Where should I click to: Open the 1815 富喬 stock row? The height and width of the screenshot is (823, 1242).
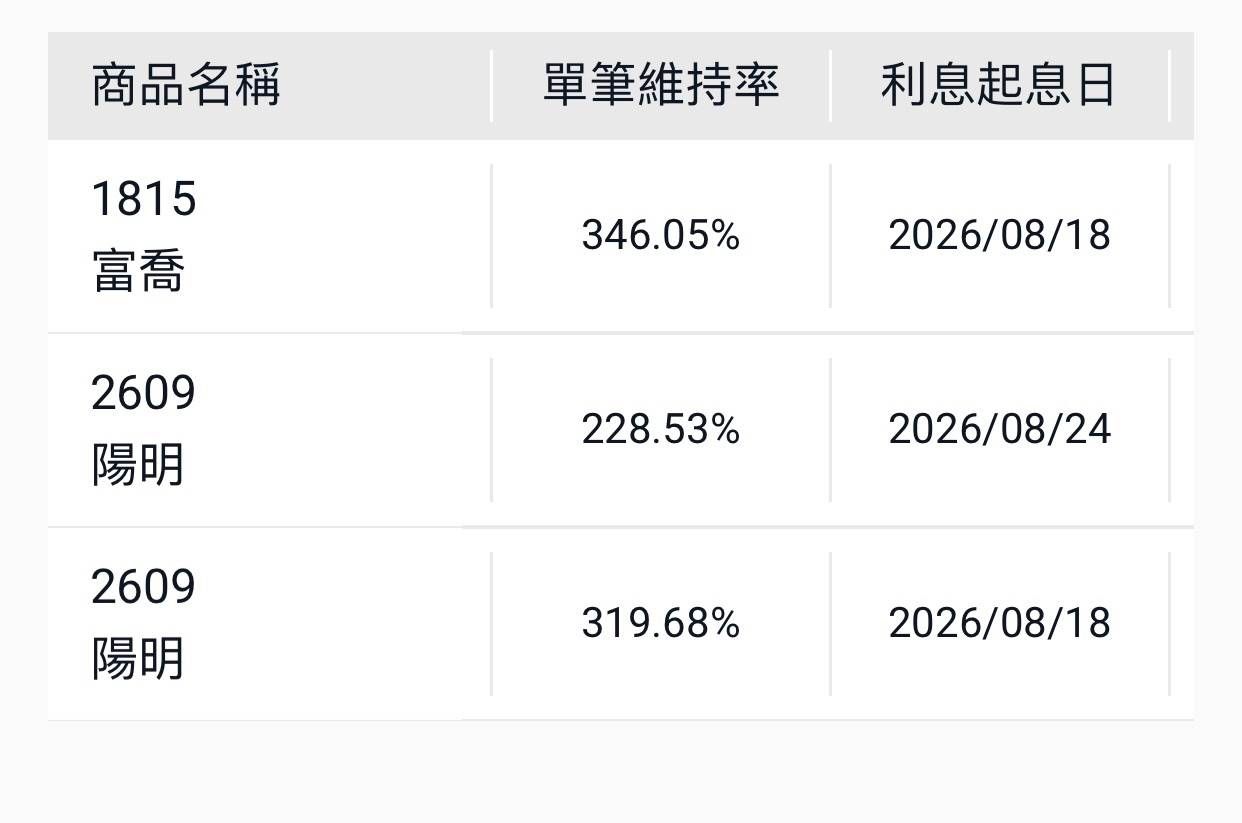620,236
